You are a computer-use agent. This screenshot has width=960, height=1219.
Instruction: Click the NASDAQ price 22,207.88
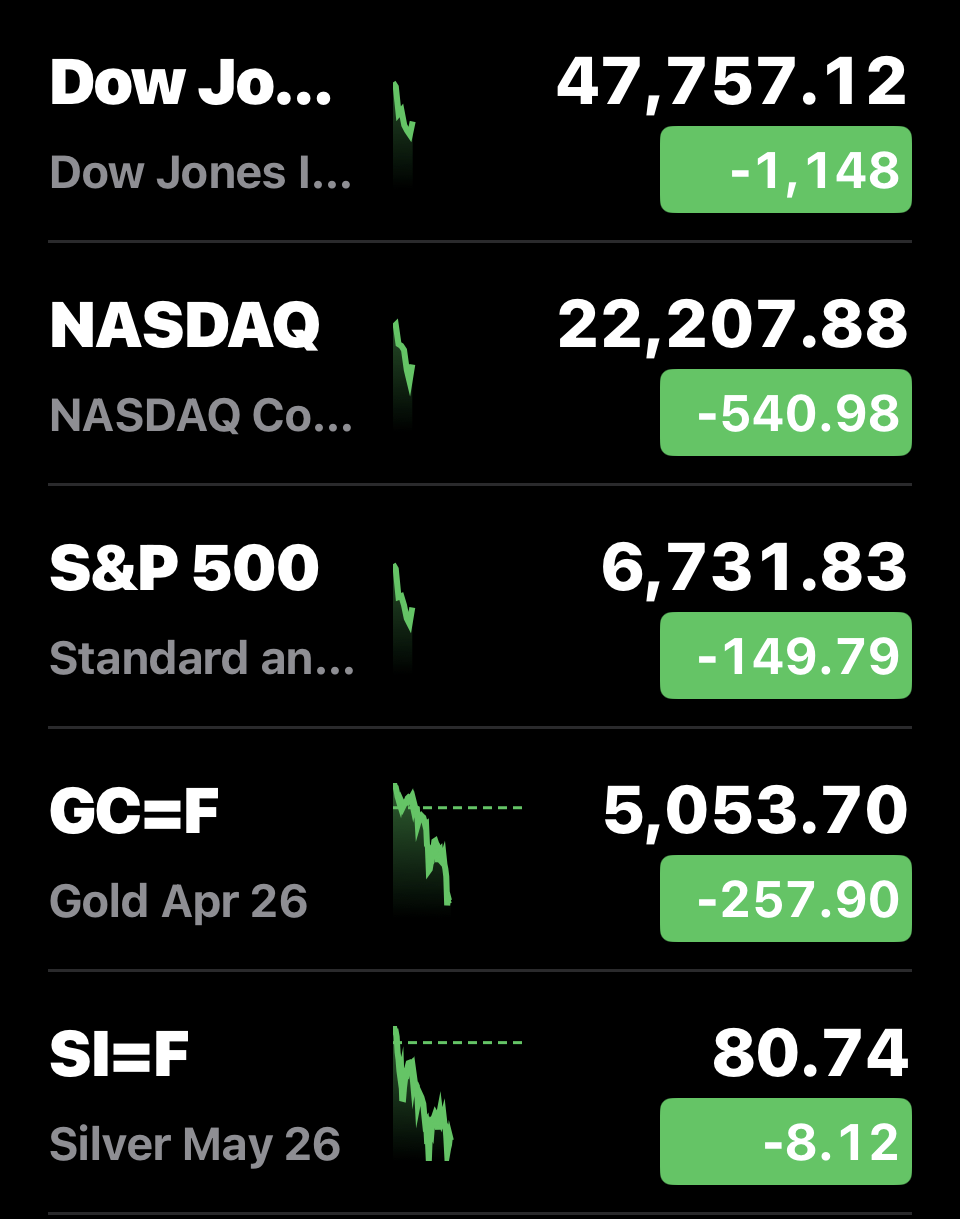(x=732, y=325)
